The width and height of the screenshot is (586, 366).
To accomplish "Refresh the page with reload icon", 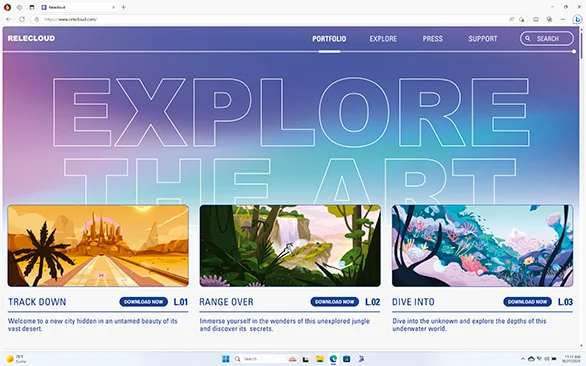I will pos(22,19).
